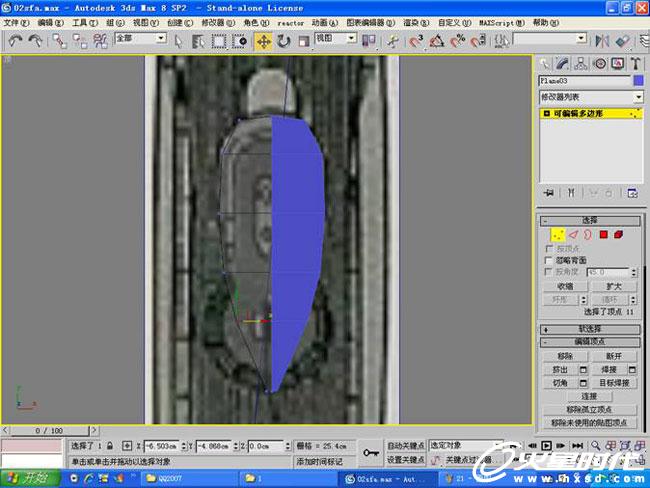The height and width of the screenshot is (488, 650).
Task: Select Border sub-object level icon
Action: pos(588,235)
